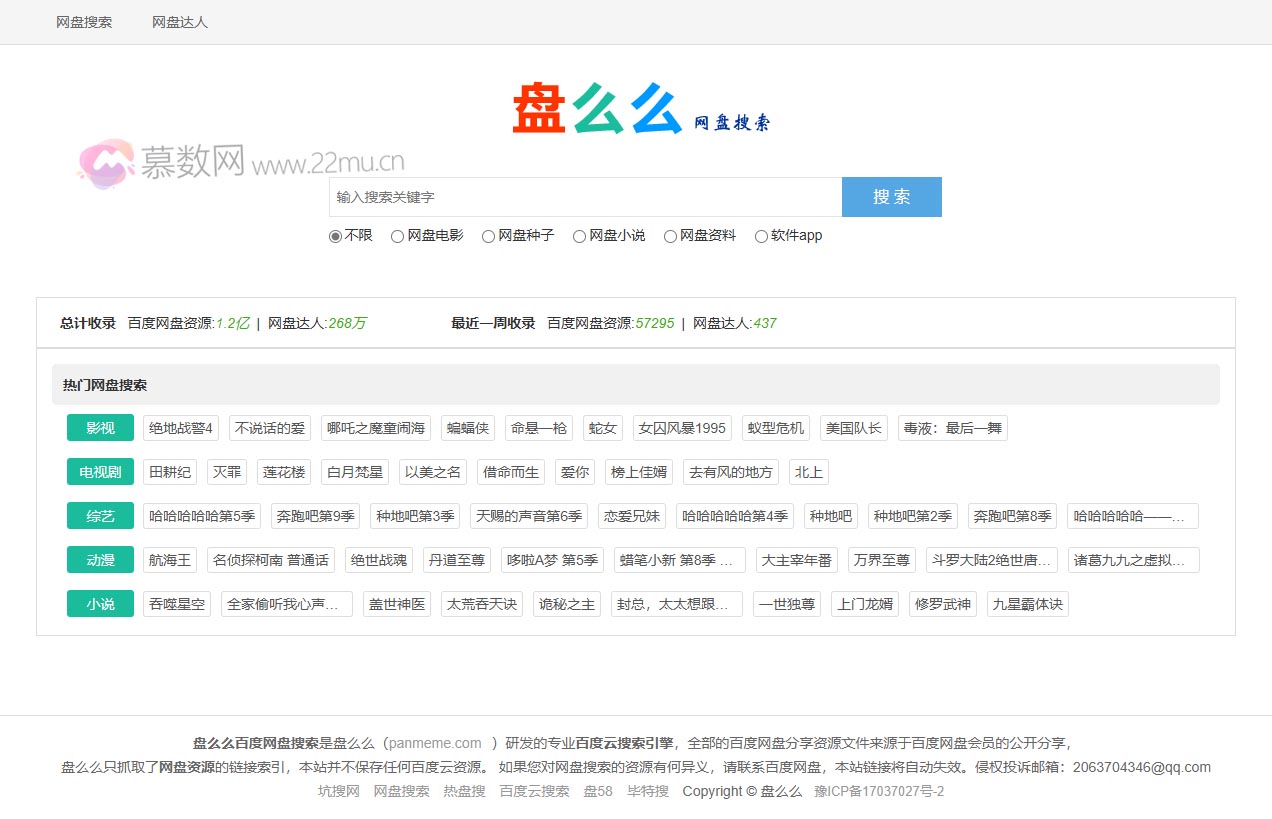Image resolution: width=1272 pixels, height=819 pixels.
Task: Click the search keyword input box
Action: click(x=585, y=196)
